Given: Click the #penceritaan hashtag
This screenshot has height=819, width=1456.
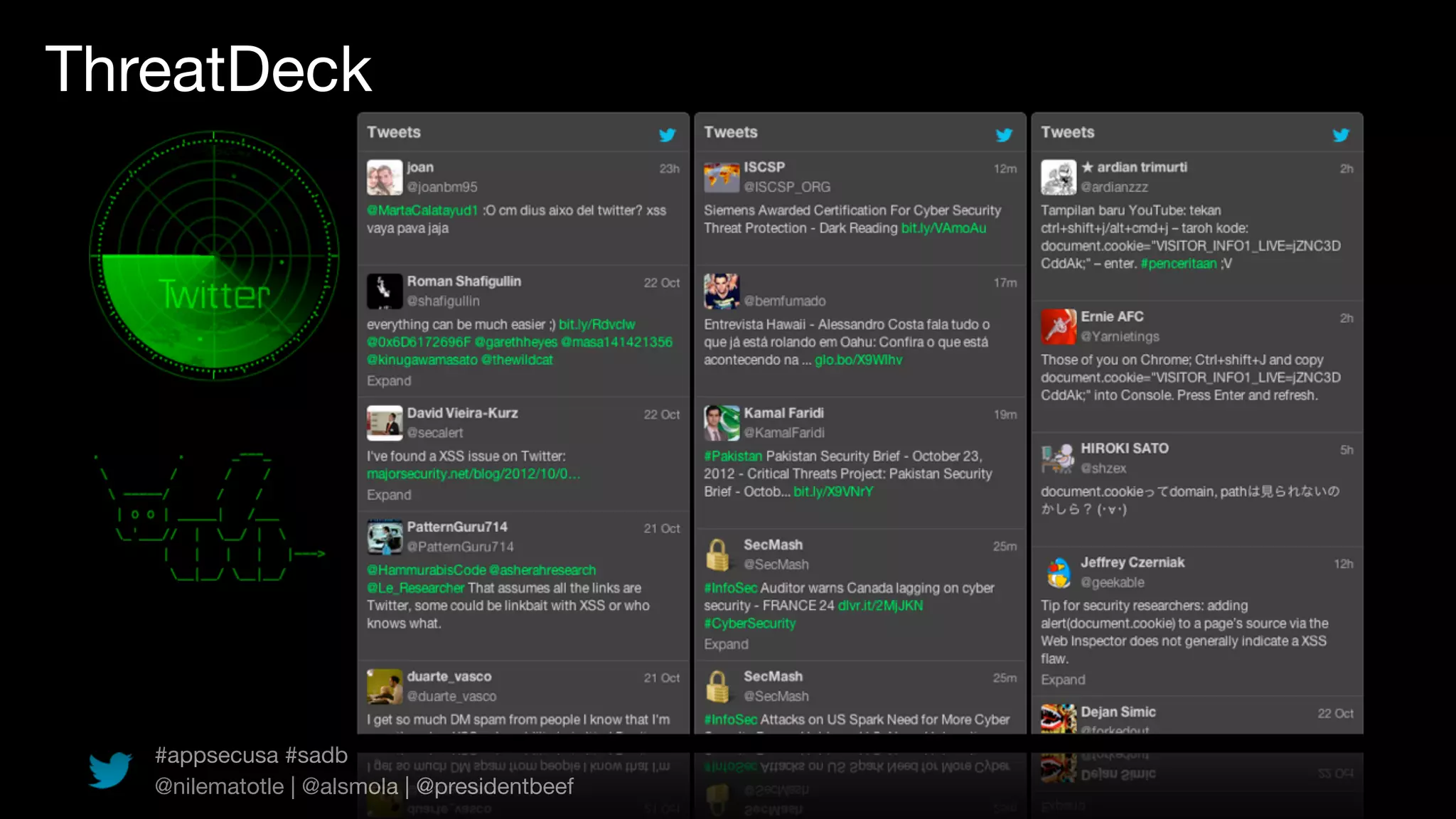Looking at the screenshot, I should [1179, 263].
